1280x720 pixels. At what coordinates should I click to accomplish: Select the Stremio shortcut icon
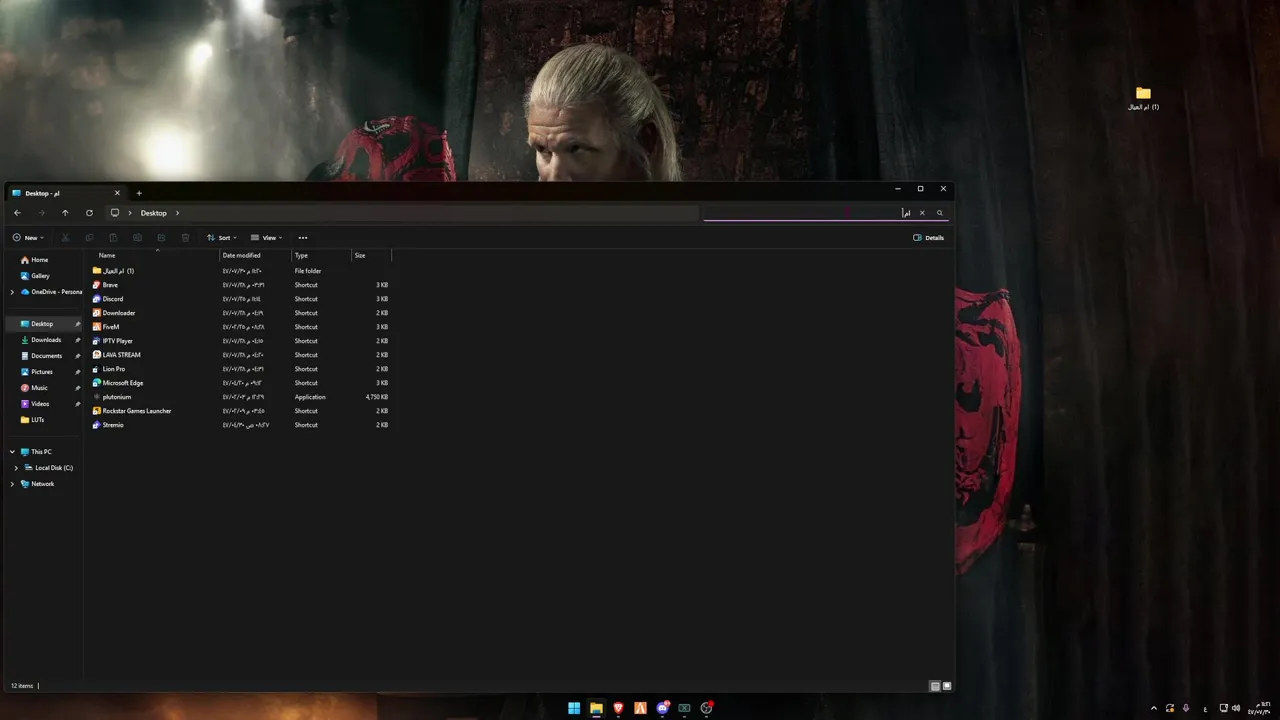(x=97, y=425)
